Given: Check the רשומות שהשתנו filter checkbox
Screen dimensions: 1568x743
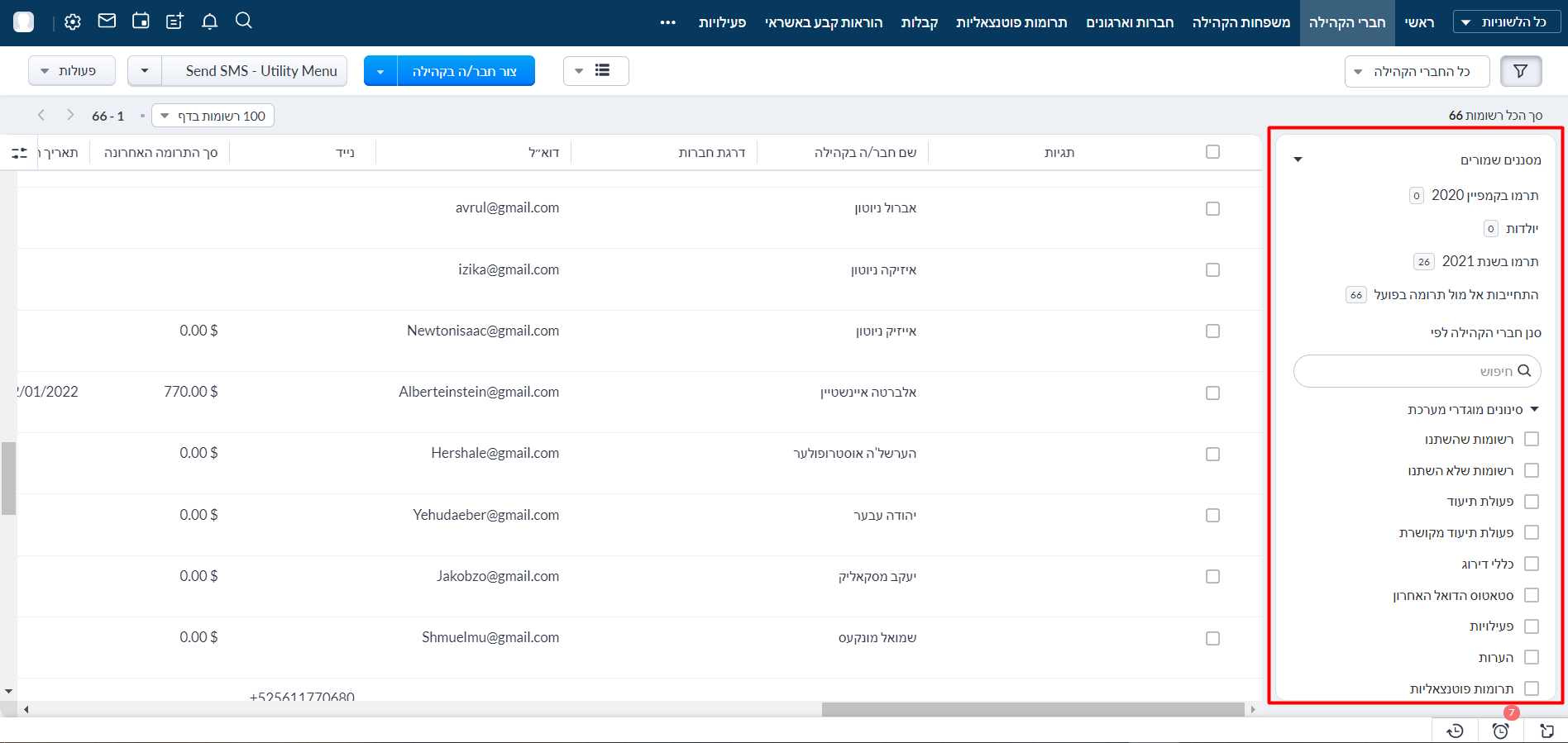Looking at the screenshot, I should [1531, 439].
